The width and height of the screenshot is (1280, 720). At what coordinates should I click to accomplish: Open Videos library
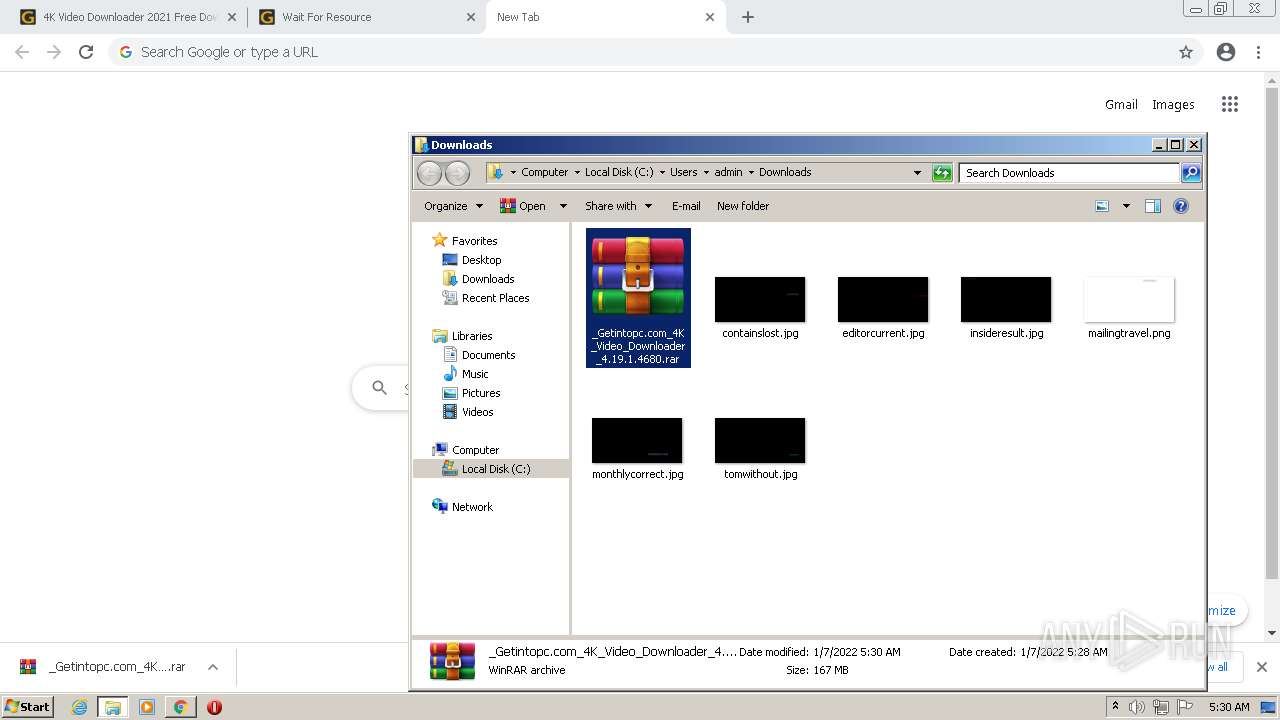point(477,412)
